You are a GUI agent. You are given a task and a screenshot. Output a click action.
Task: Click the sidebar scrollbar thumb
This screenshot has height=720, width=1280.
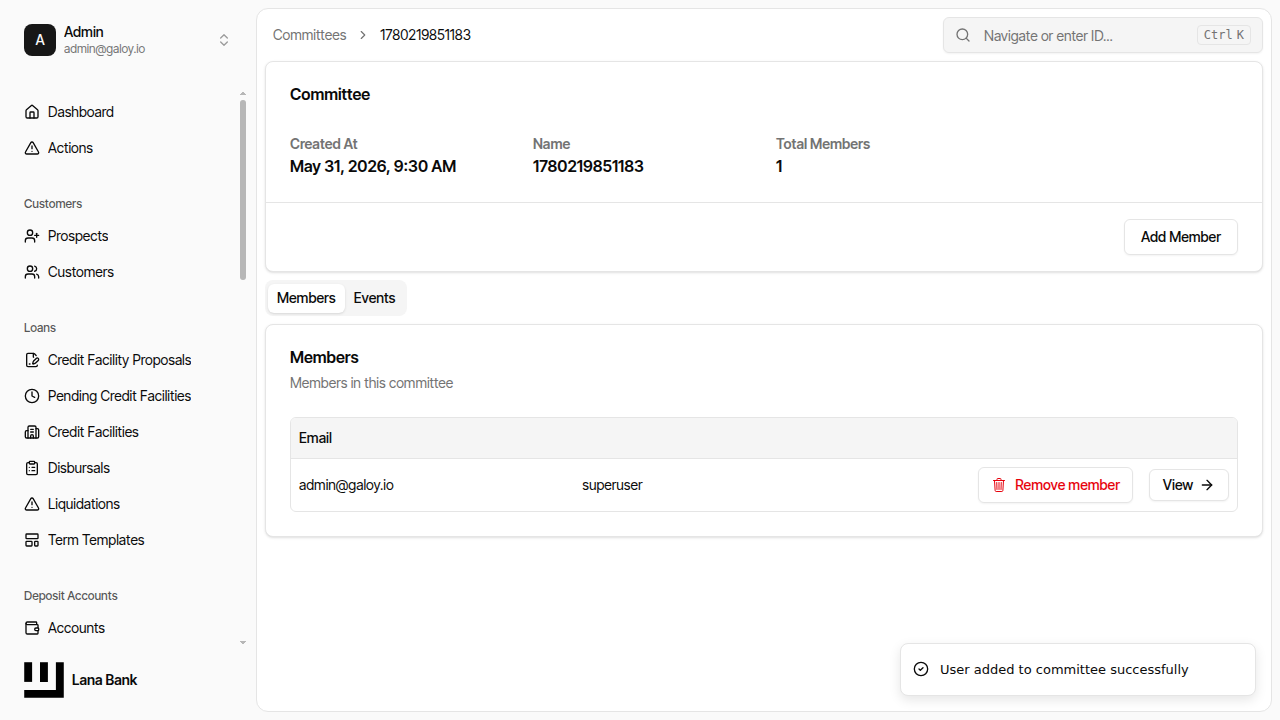[x=243, y=190]
